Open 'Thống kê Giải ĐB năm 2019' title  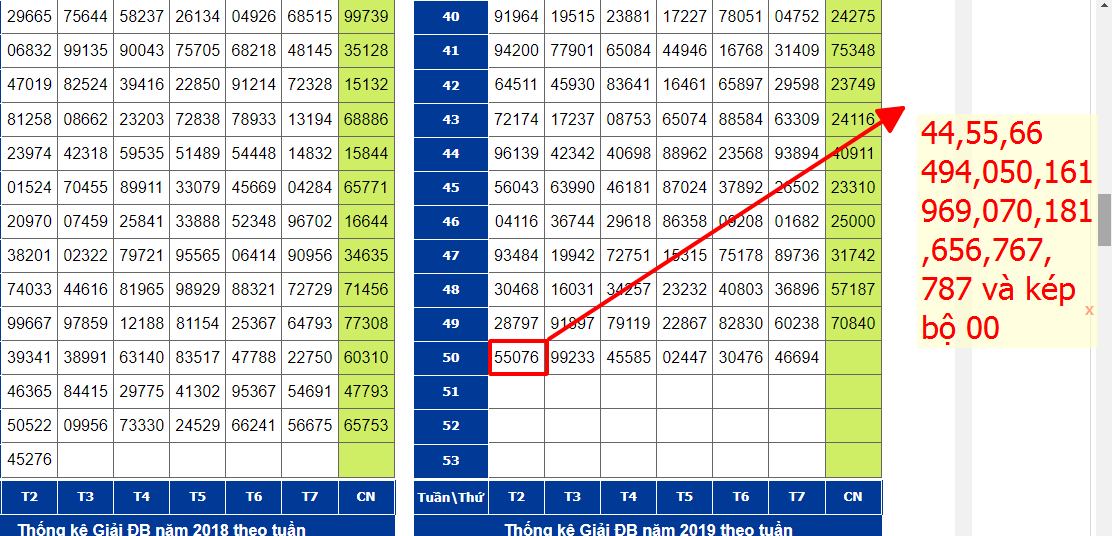pos(648,529)
